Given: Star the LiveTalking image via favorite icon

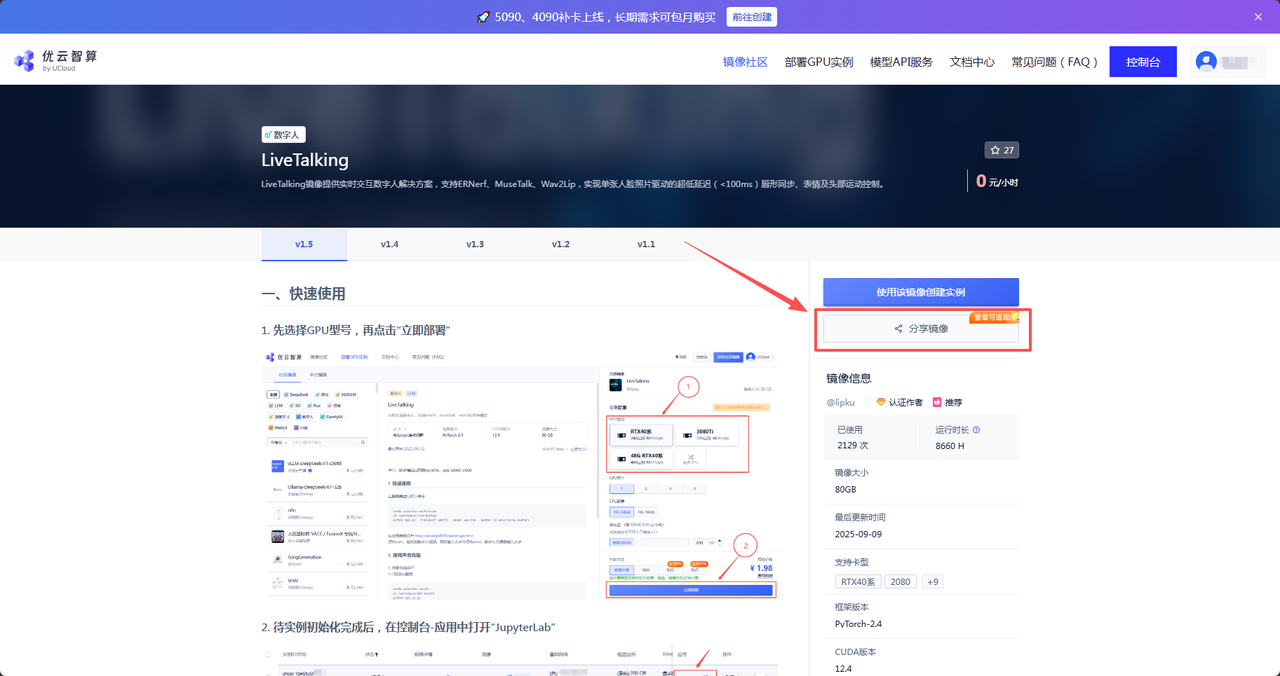Looking at the screenshot, I should pyautogui.click(x=995, y=150).
